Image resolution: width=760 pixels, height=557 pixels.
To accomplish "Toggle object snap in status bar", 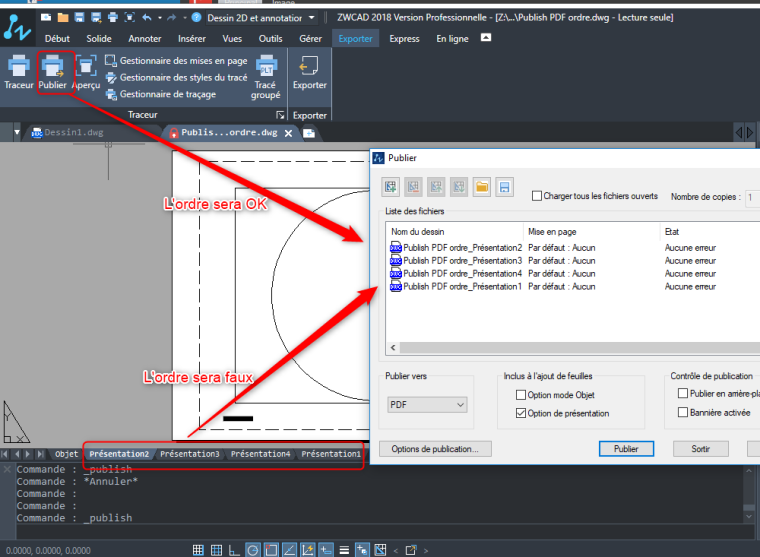I will [x=271, y=550].
